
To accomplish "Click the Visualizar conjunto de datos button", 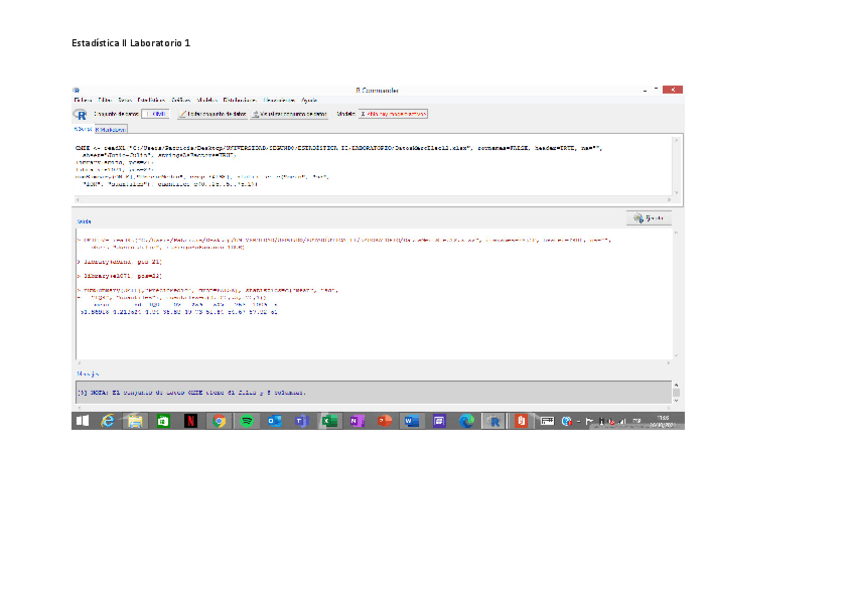I will point(289,114).
